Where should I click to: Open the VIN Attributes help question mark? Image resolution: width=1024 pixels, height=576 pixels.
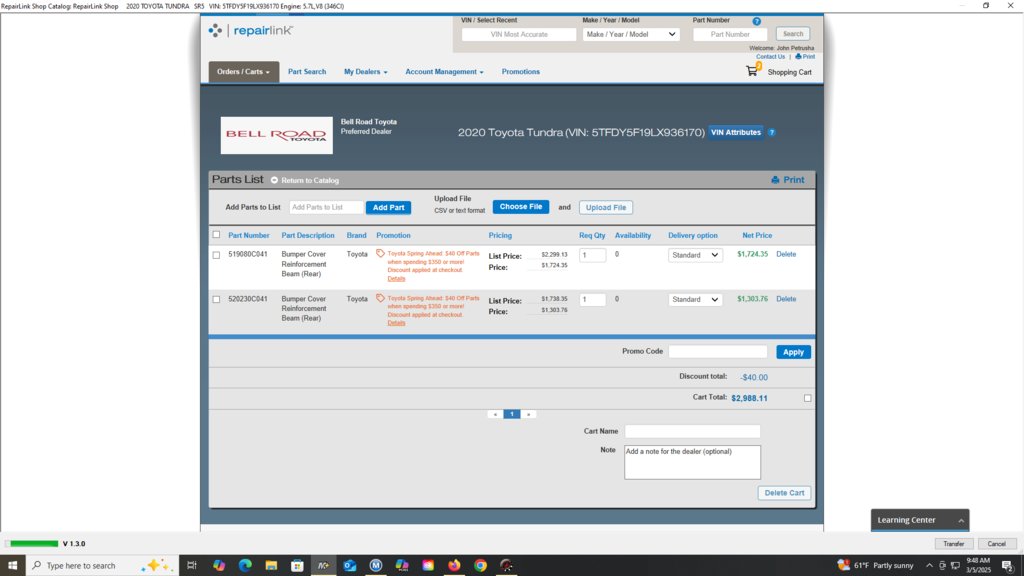[771, 133]
